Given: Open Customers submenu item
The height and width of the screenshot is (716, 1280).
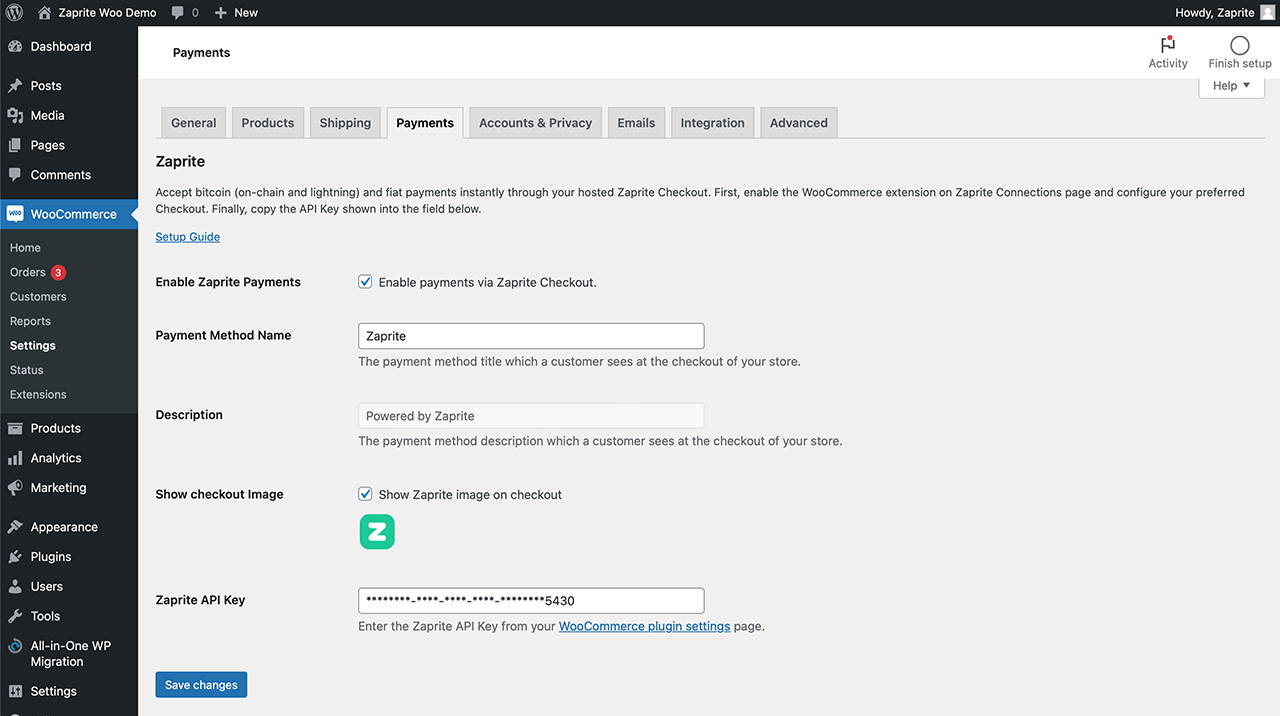Looking at the screenshot, I should tap(38, 297).
